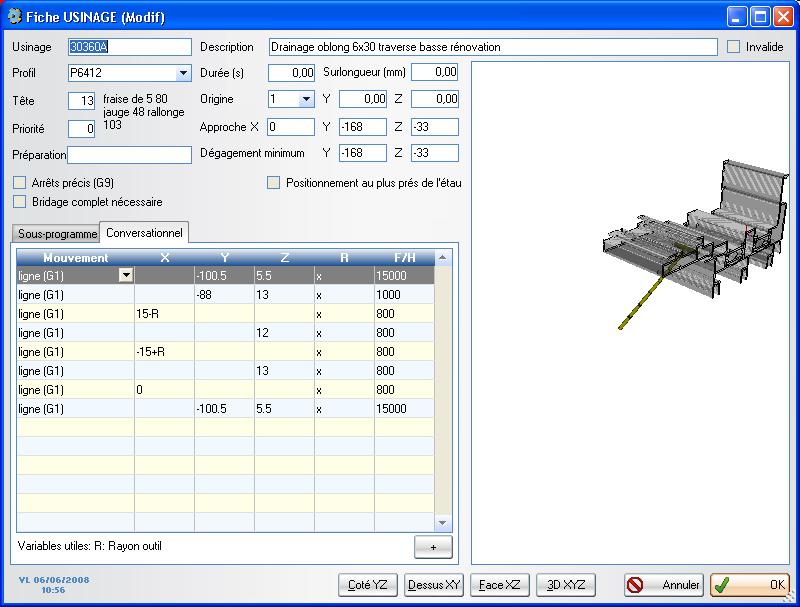The height and width of the screenshot is (607, 800).
Task: Maximize the Fiche USINAGE window
Action: [x=760, y=17]
